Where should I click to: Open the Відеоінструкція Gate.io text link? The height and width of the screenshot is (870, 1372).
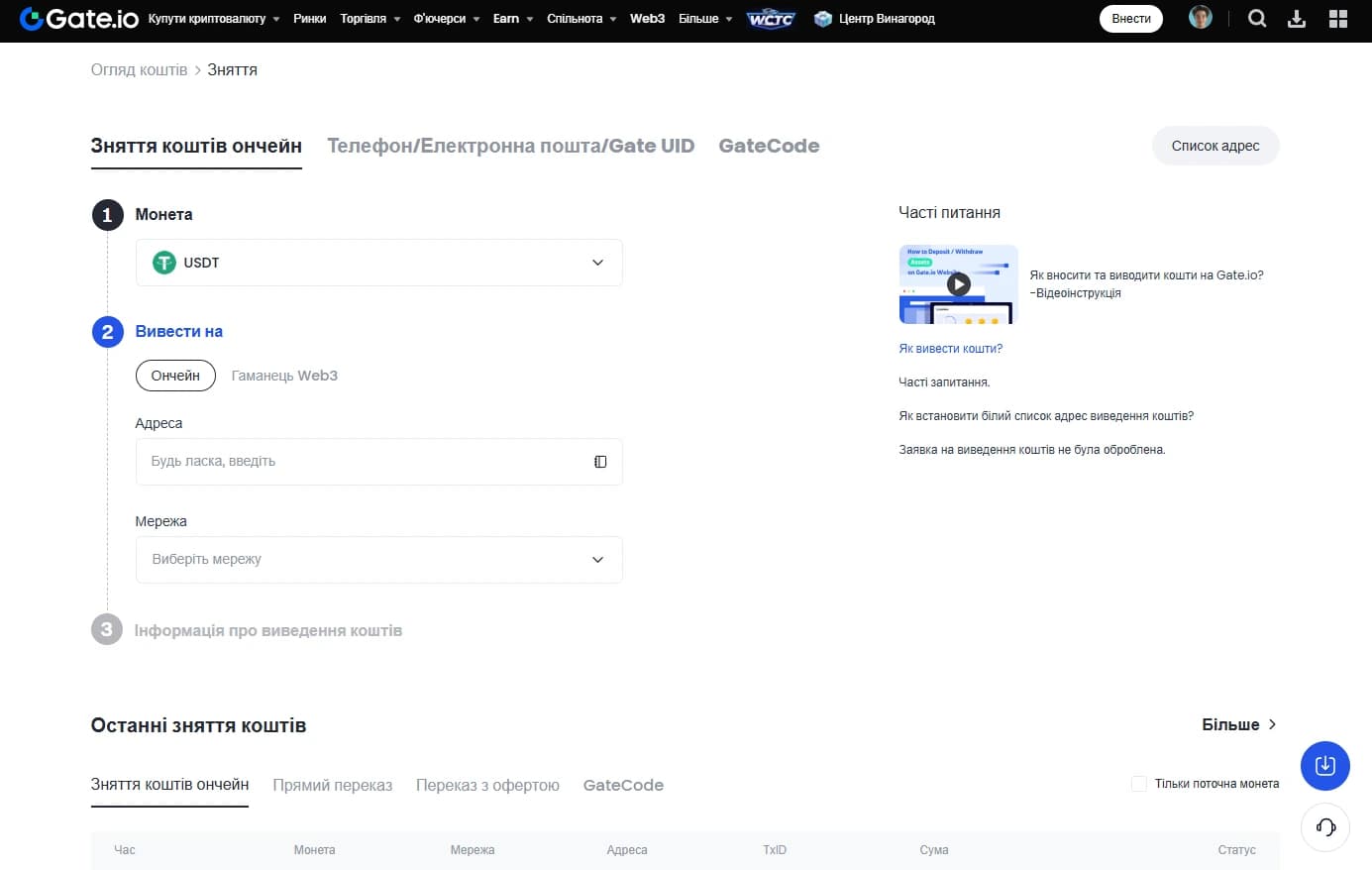click(1146, 284)
